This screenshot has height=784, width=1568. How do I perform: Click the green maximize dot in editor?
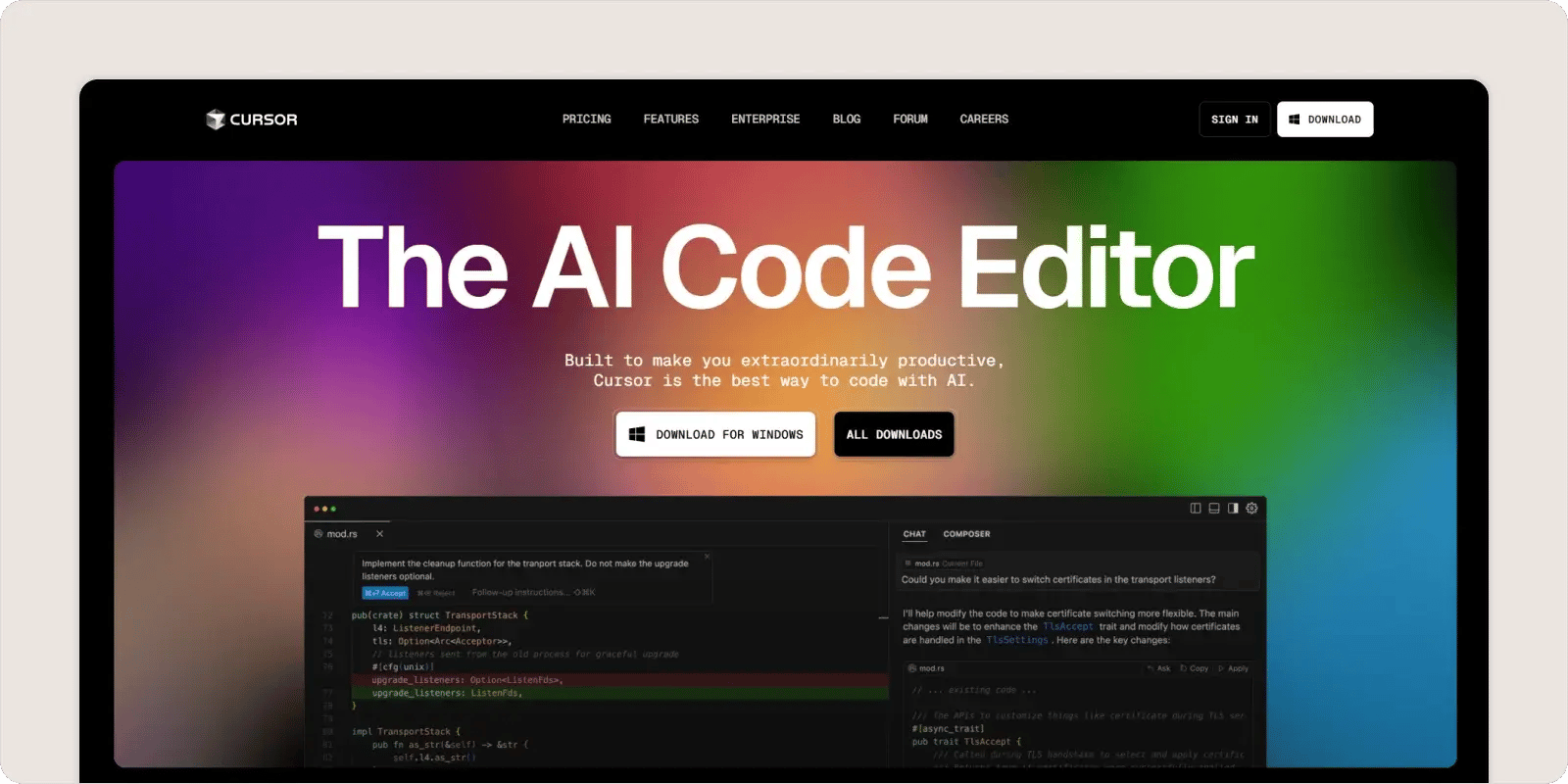pos(334,509)
